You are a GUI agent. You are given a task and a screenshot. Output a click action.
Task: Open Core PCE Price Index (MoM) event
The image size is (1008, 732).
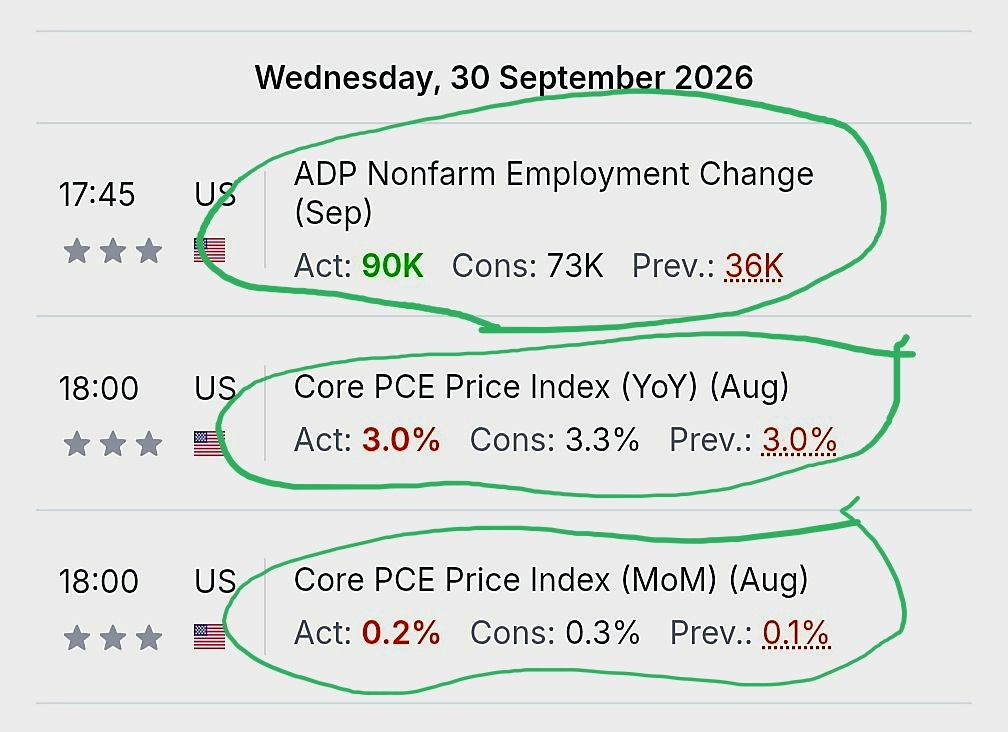(551, 580)
